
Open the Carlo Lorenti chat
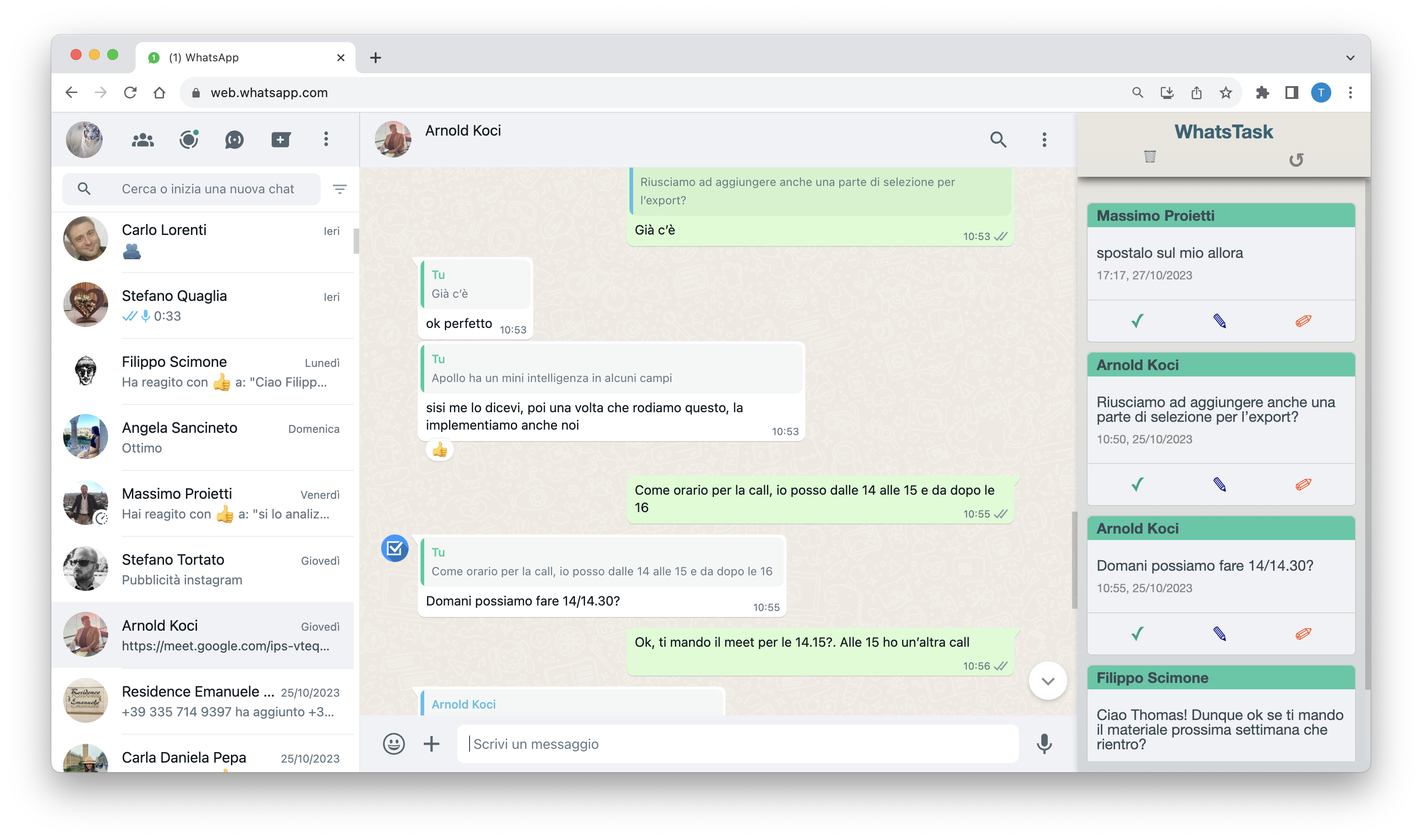(202, 240)
